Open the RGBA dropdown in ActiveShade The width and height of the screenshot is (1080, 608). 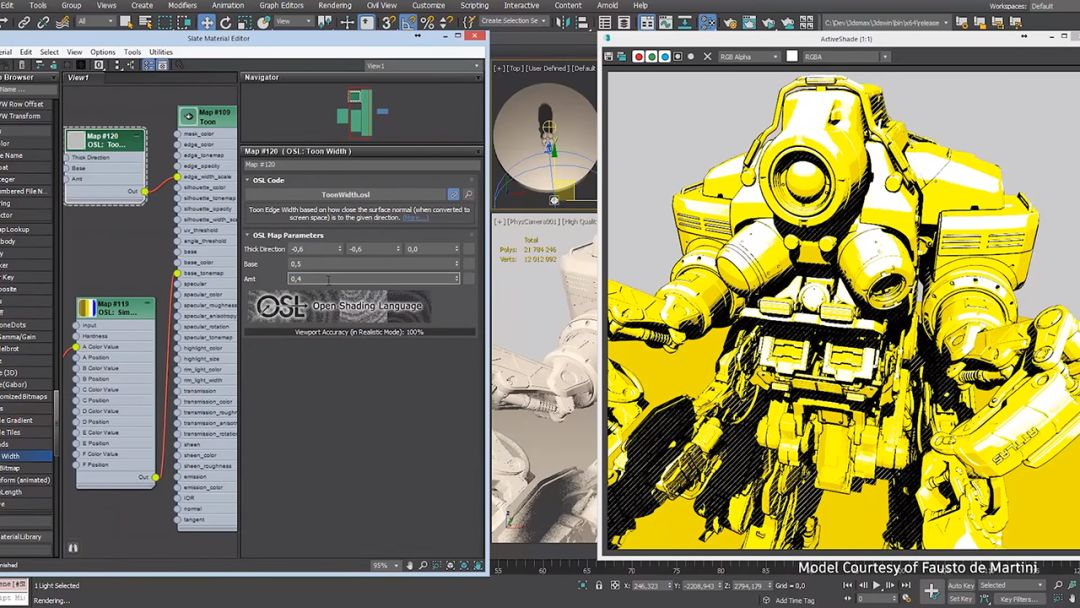tap(845, 56)
